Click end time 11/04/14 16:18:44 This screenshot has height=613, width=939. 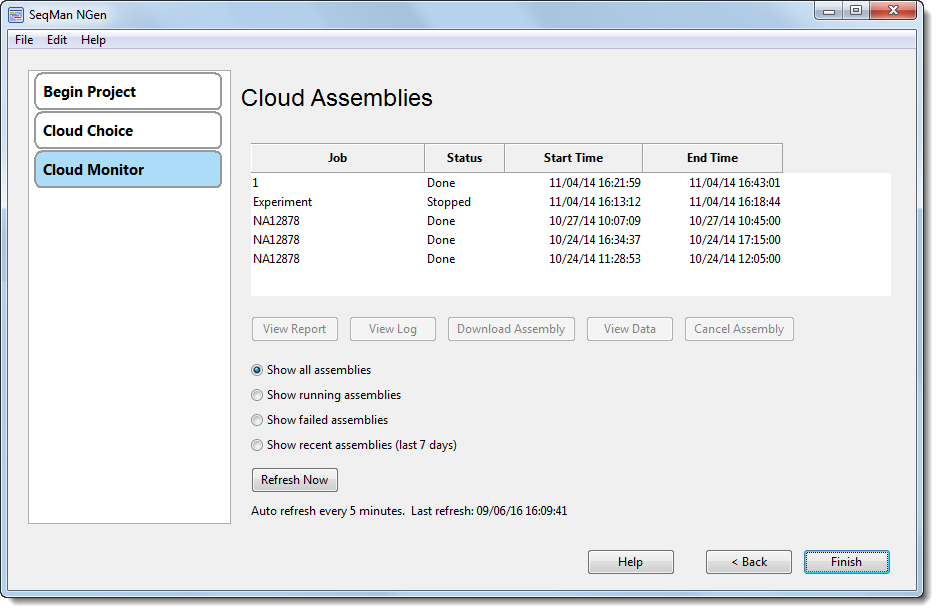pos(735,202)
